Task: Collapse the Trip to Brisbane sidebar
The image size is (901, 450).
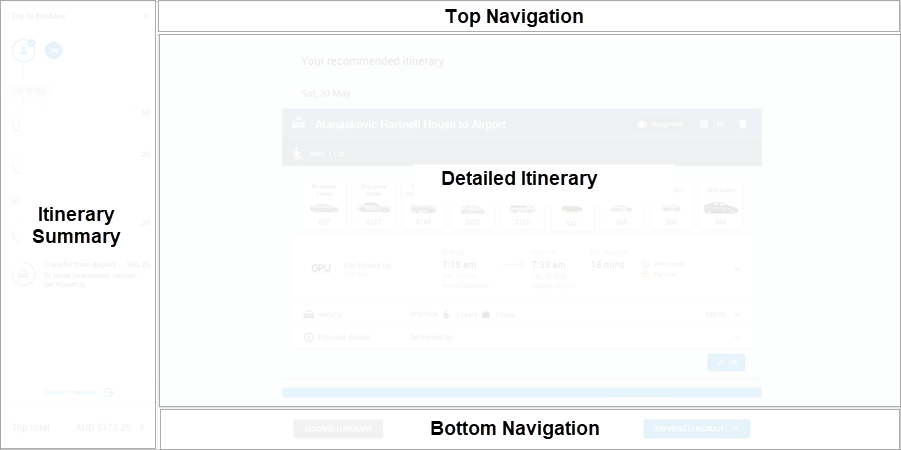Action: pos(146,16)
